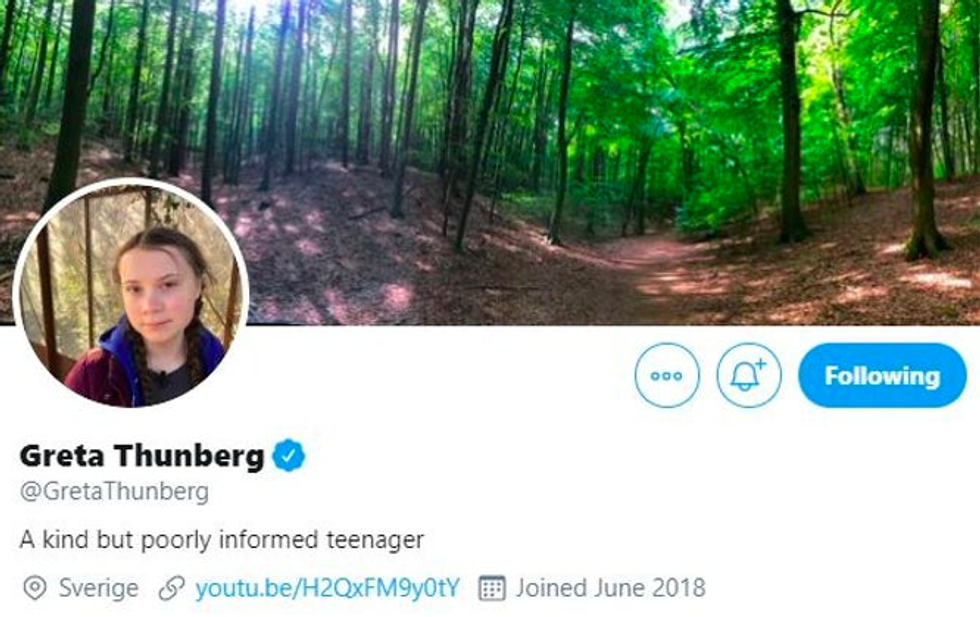This screenshot has height=617, width=980.
Task: Click the bio line about a kind teenager
Action: (221, 540)
